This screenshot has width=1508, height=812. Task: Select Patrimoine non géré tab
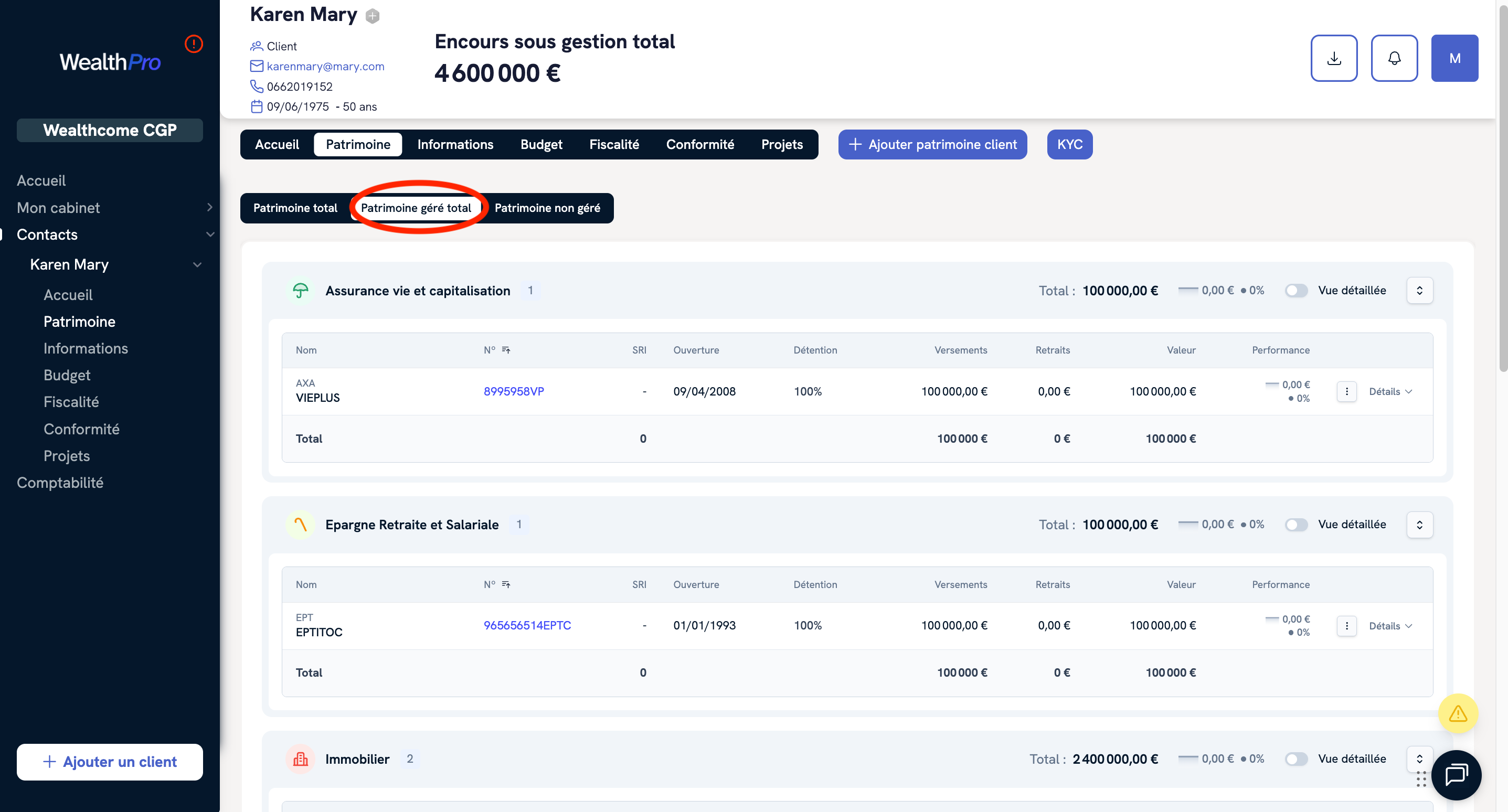click(x=547, y=208)
